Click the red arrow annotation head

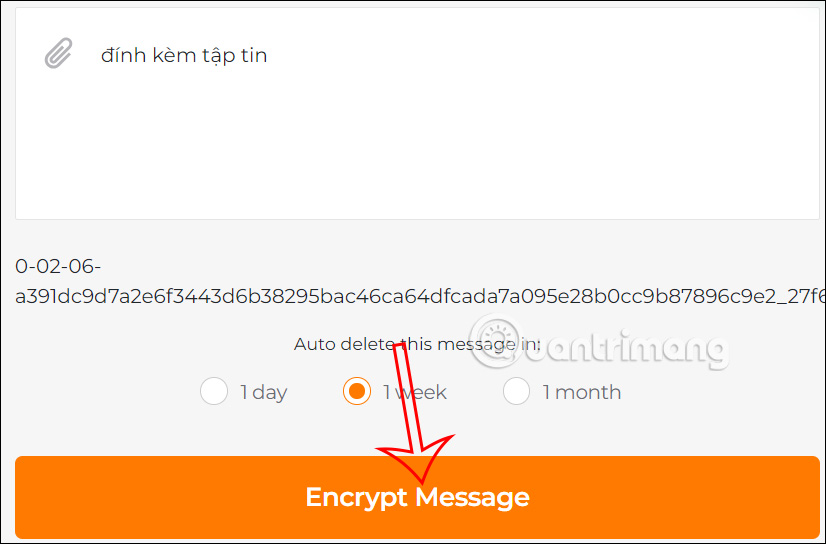pyautogui.click(x=416, y=457)
